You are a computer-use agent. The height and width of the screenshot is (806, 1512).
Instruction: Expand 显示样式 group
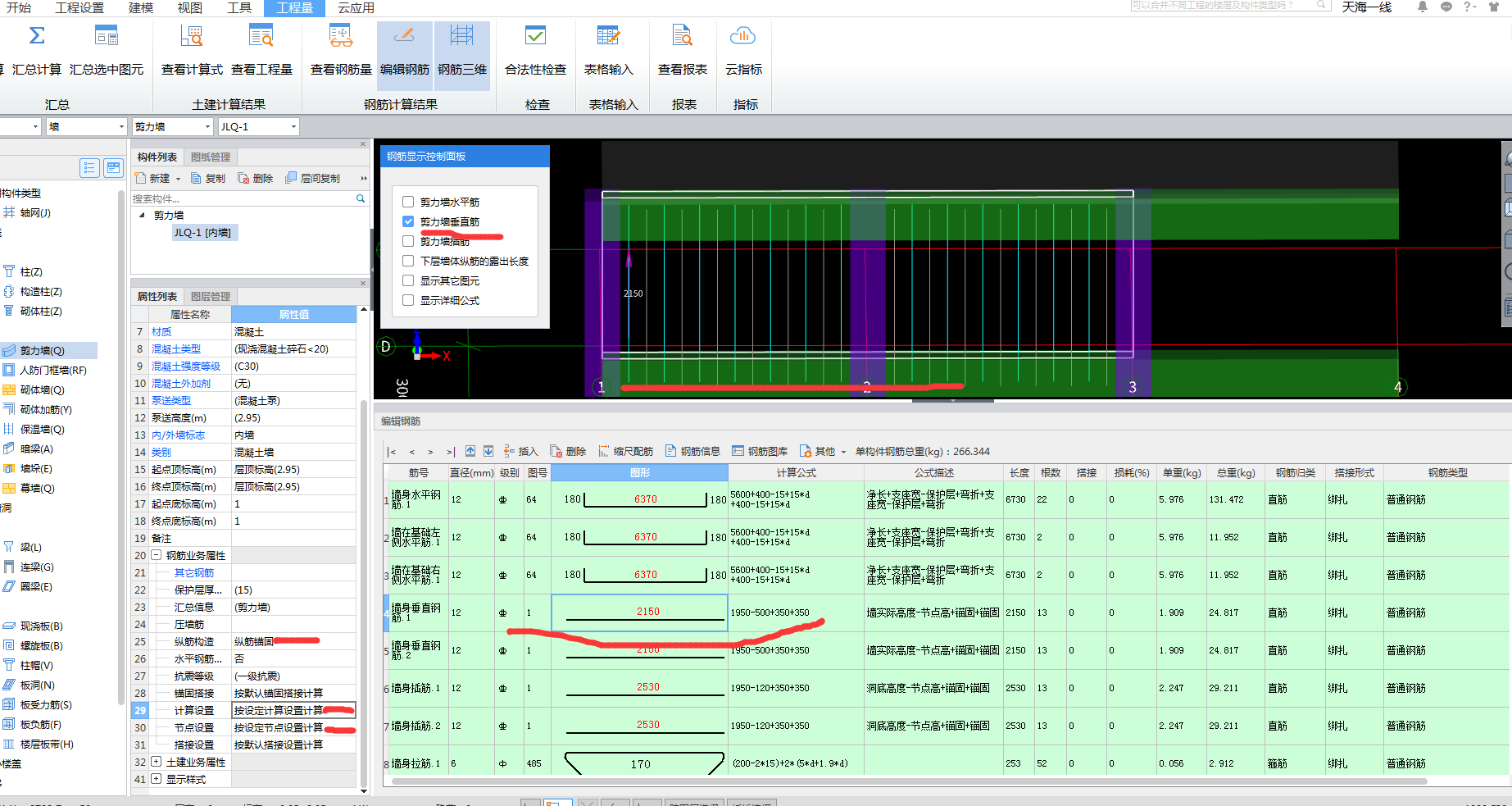click(156, 779)
